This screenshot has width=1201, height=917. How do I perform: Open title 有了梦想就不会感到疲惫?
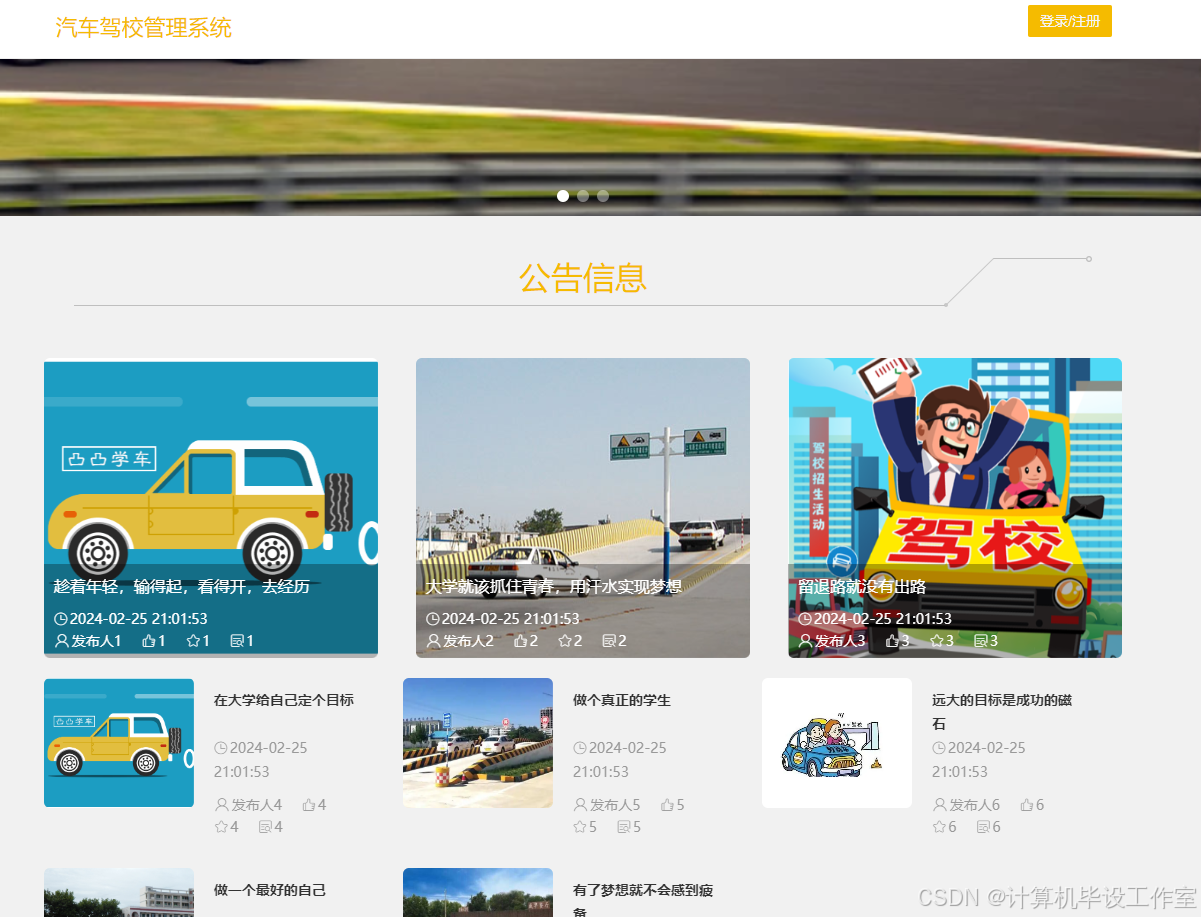tap(643, 900)
